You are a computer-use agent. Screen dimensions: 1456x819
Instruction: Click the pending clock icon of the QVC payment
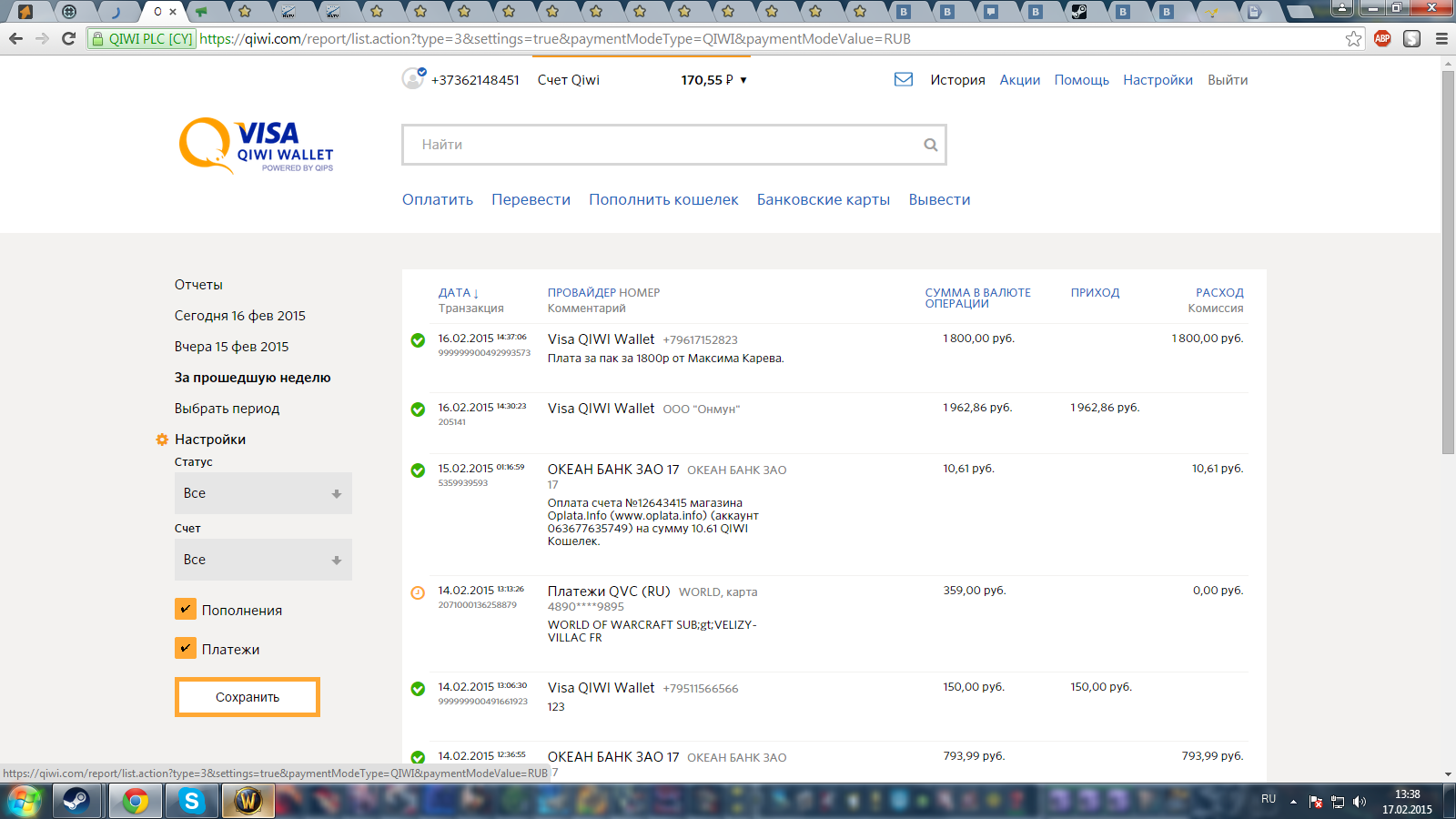(x=418, y=592)
